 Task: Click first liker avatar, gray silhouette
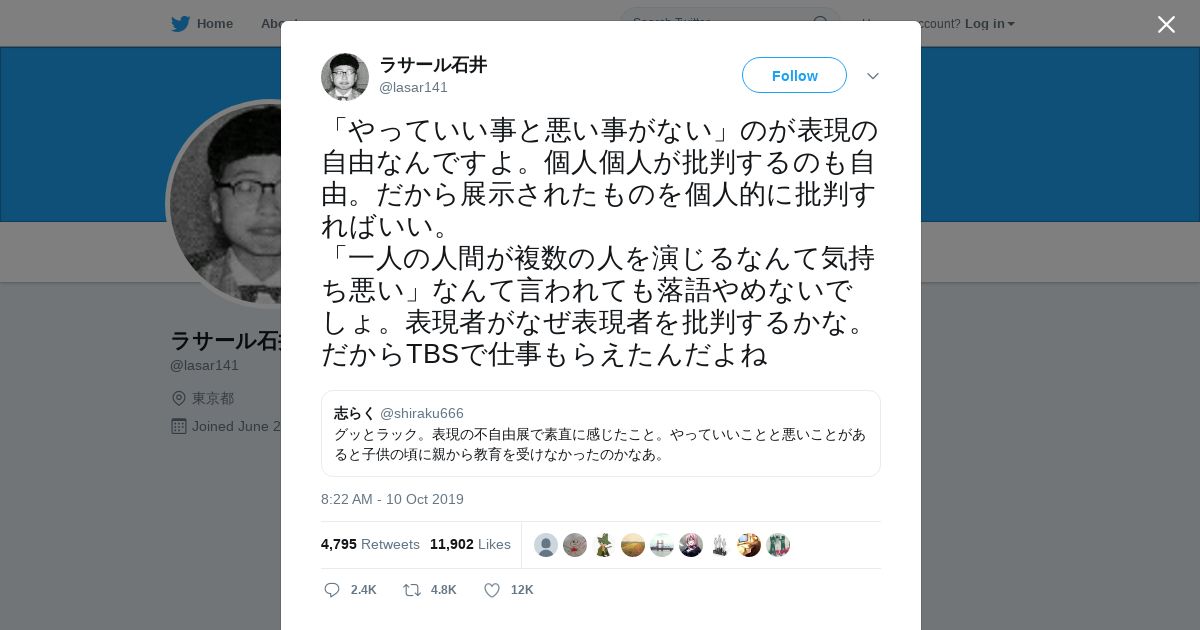click(x=545, y=545)
